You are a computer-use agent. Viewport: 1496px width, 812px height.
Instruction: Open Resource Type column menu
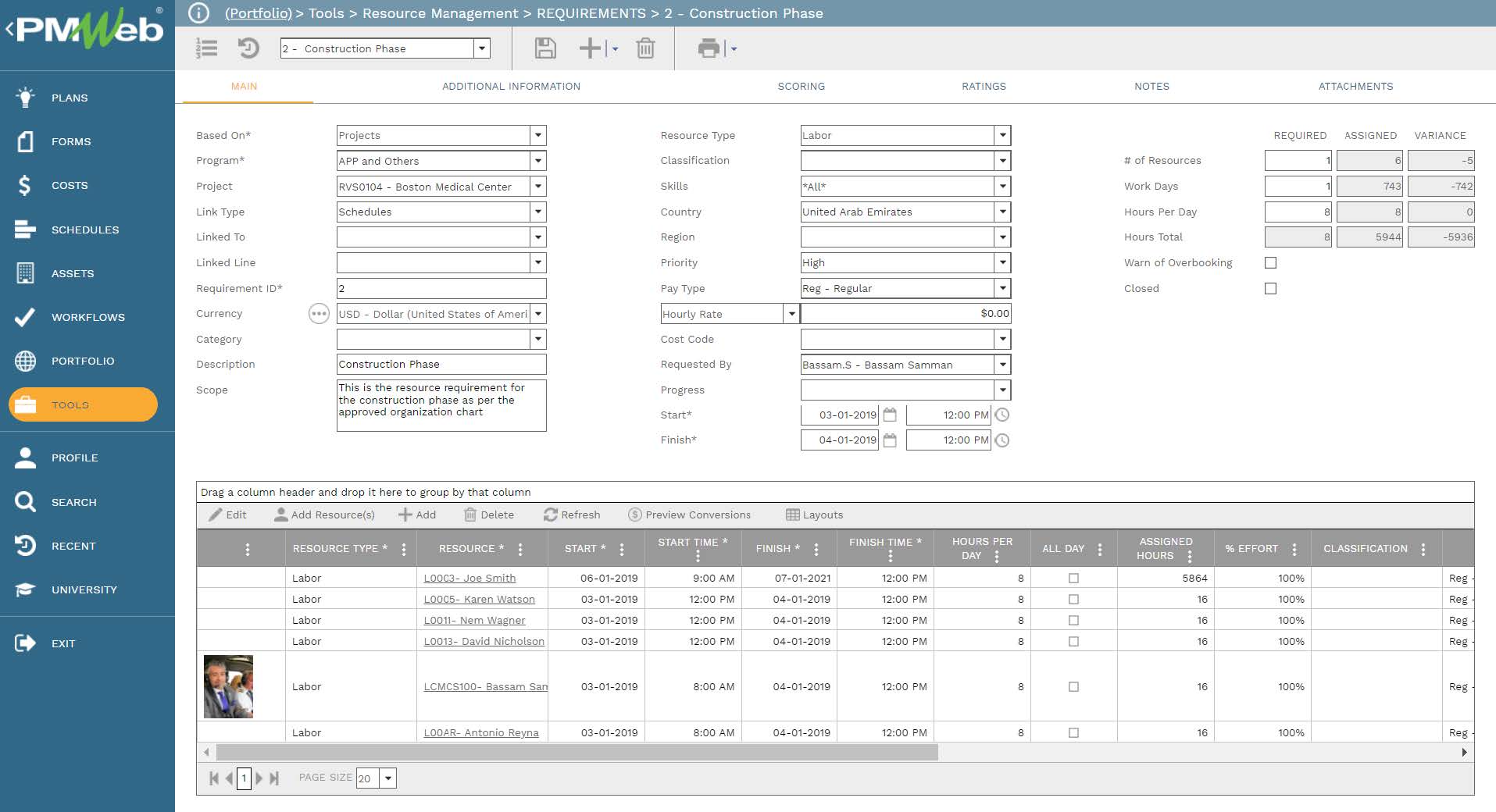[x=404, y=550]
